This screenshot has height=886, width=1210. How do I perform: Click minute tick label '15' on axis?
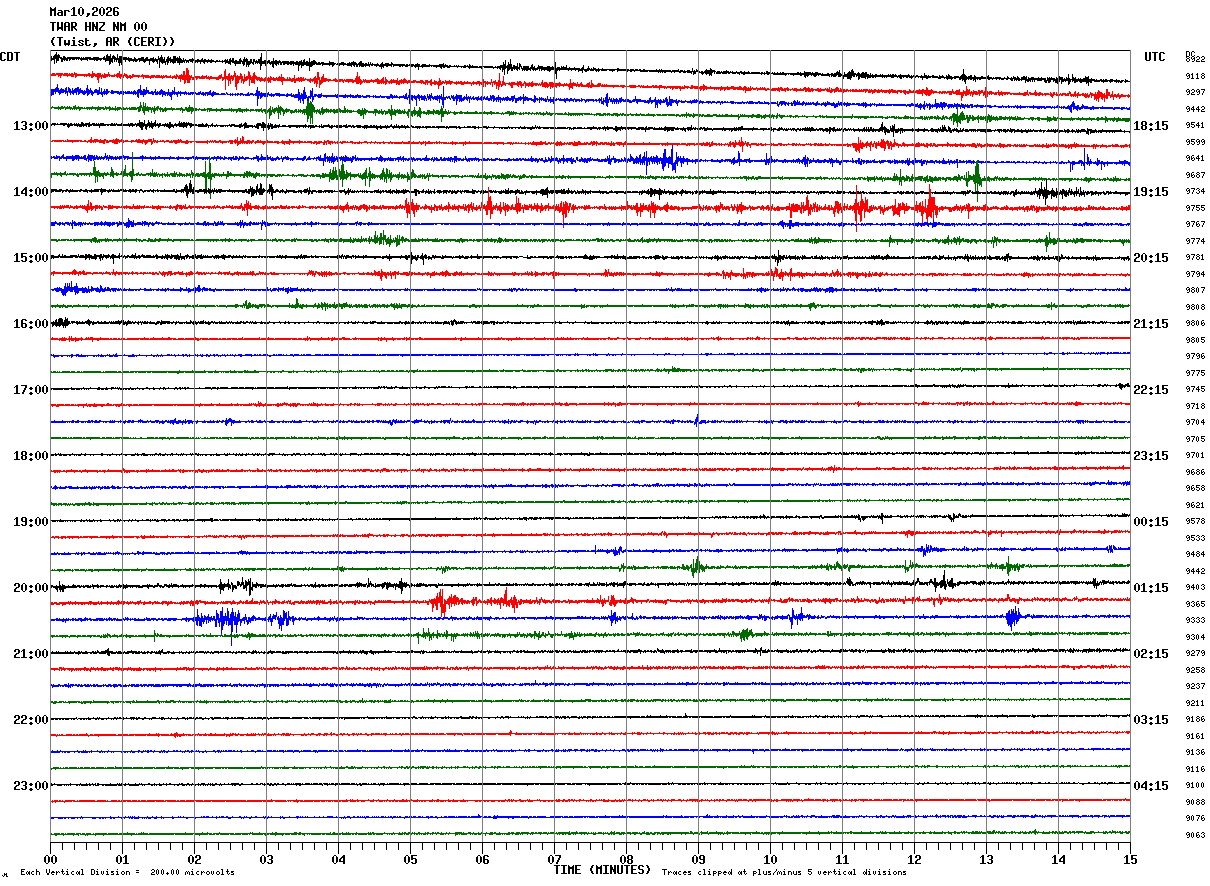pos(1129,859)
